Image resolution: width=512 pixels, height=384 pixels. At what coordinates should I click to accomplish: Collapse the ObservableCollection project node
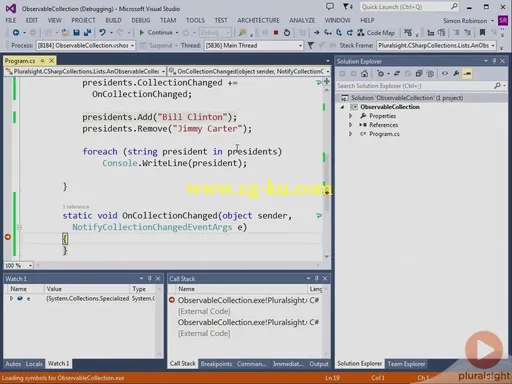(x=342, y=107)
